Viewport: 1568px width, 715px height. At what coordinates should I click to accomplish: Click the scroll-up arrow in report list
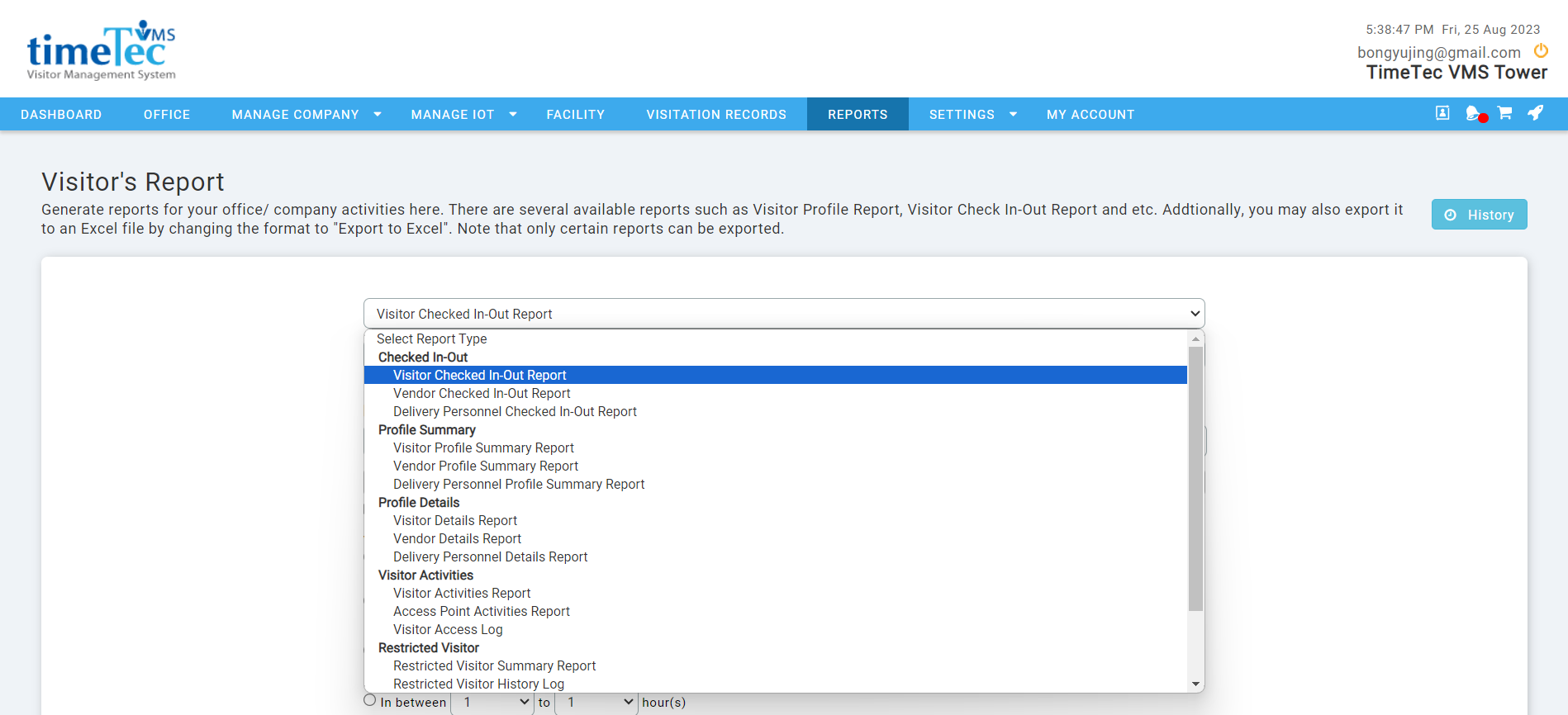click(x=1195, y=339)
